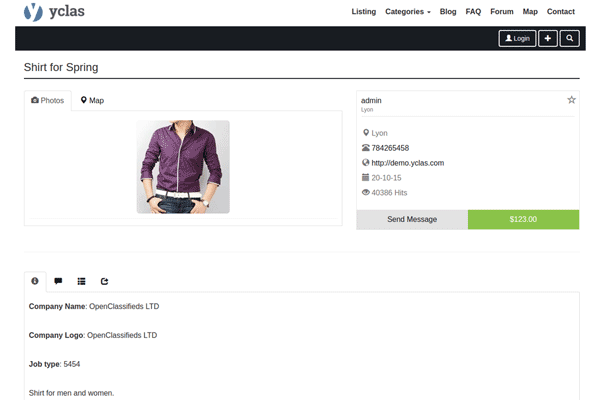Click the green $123.00 price button
The width and height of the screenshot is (600, 400).
[523, 219]
